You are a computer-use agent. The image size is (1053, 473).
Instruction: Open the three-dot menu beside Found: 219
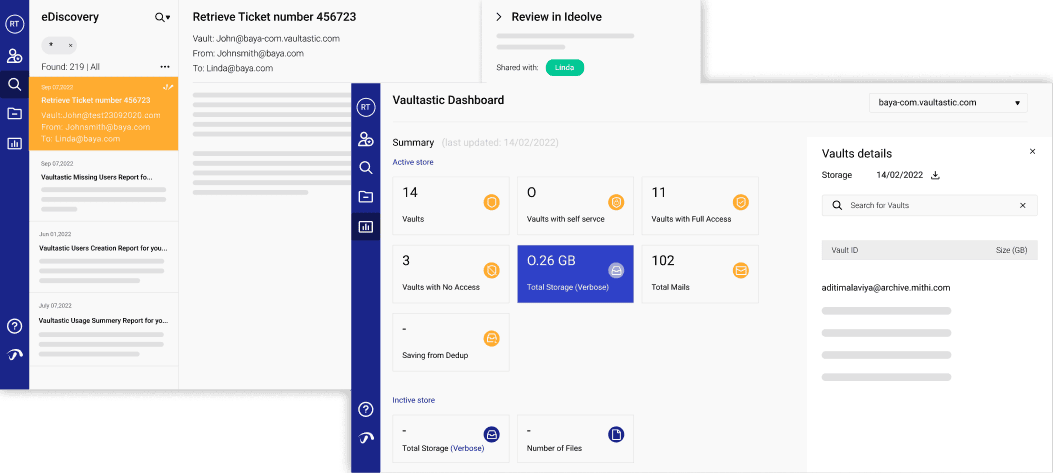point(165,67)
